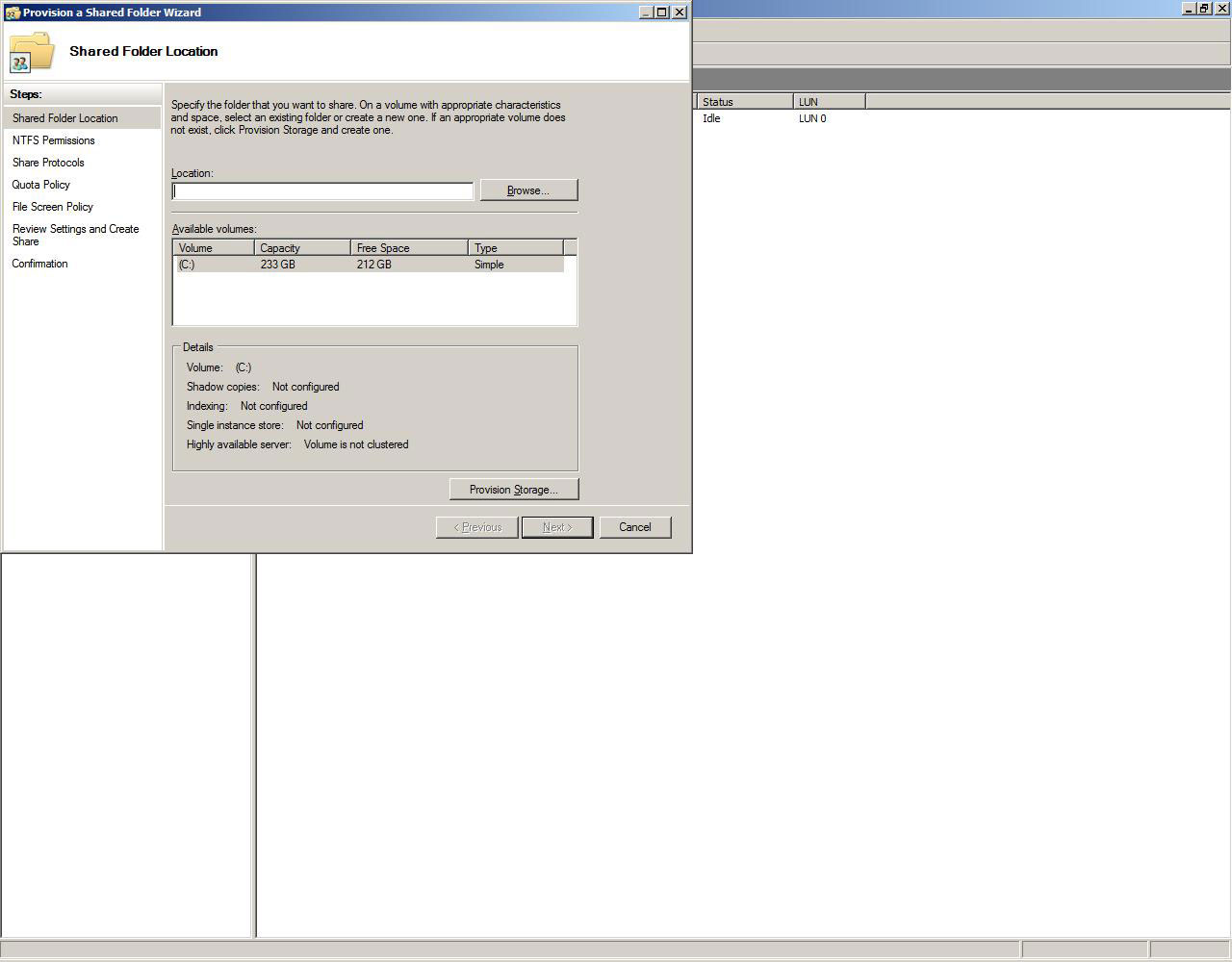The image size is (1232, 962).
Task: Click Next to continue the wizard
Action: coord(556,527)
